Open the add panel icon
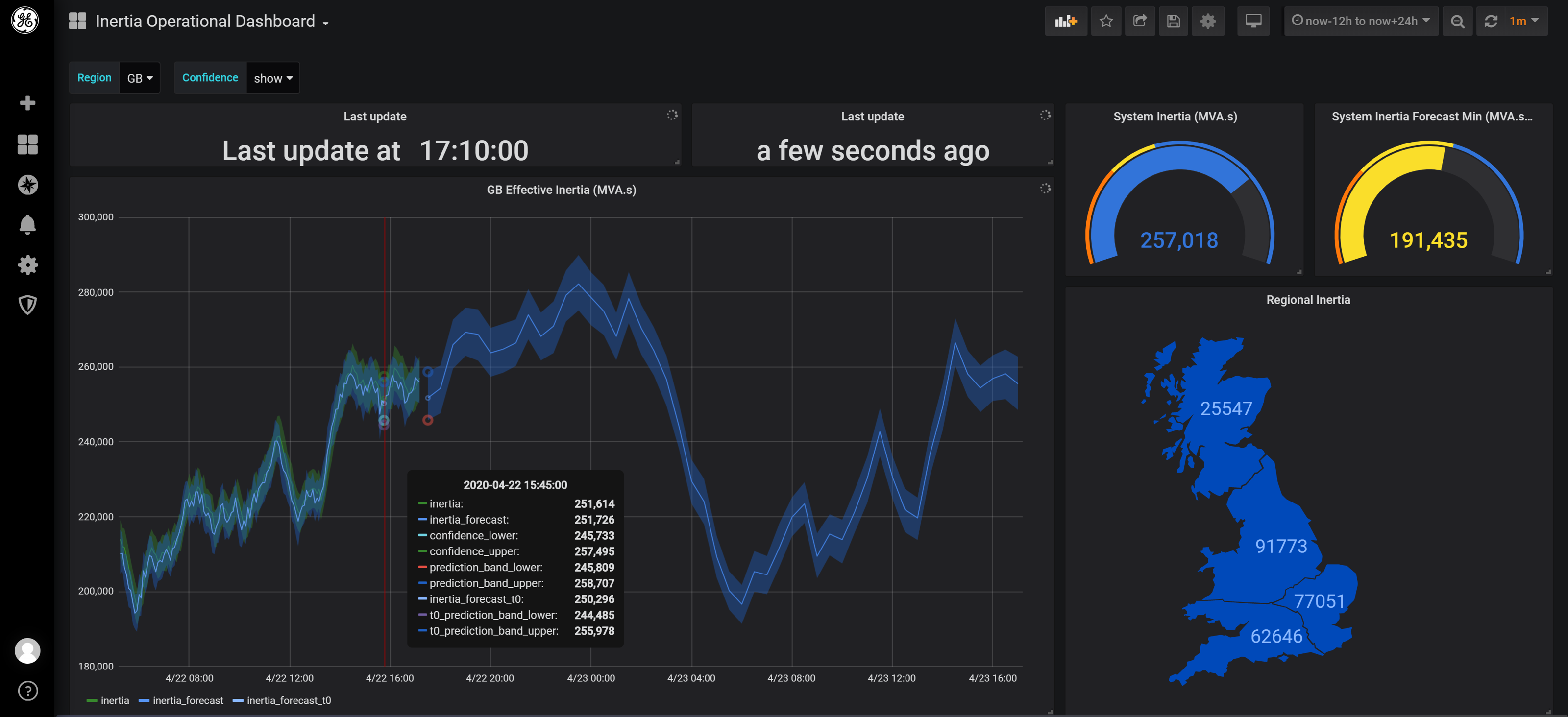Viewport: 1568px width, 717px height. 1066,21
